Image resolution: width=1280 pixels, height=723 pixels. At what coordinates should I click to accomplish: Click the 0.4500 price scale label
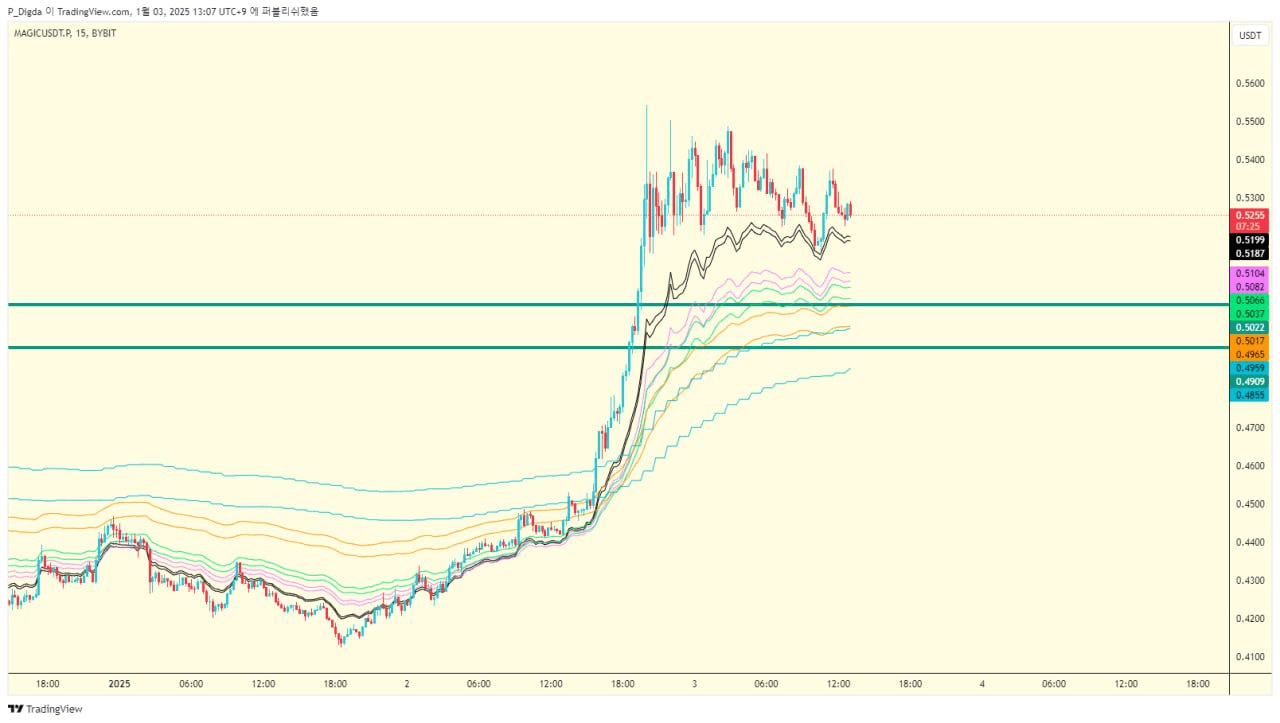click(1250, 504)
